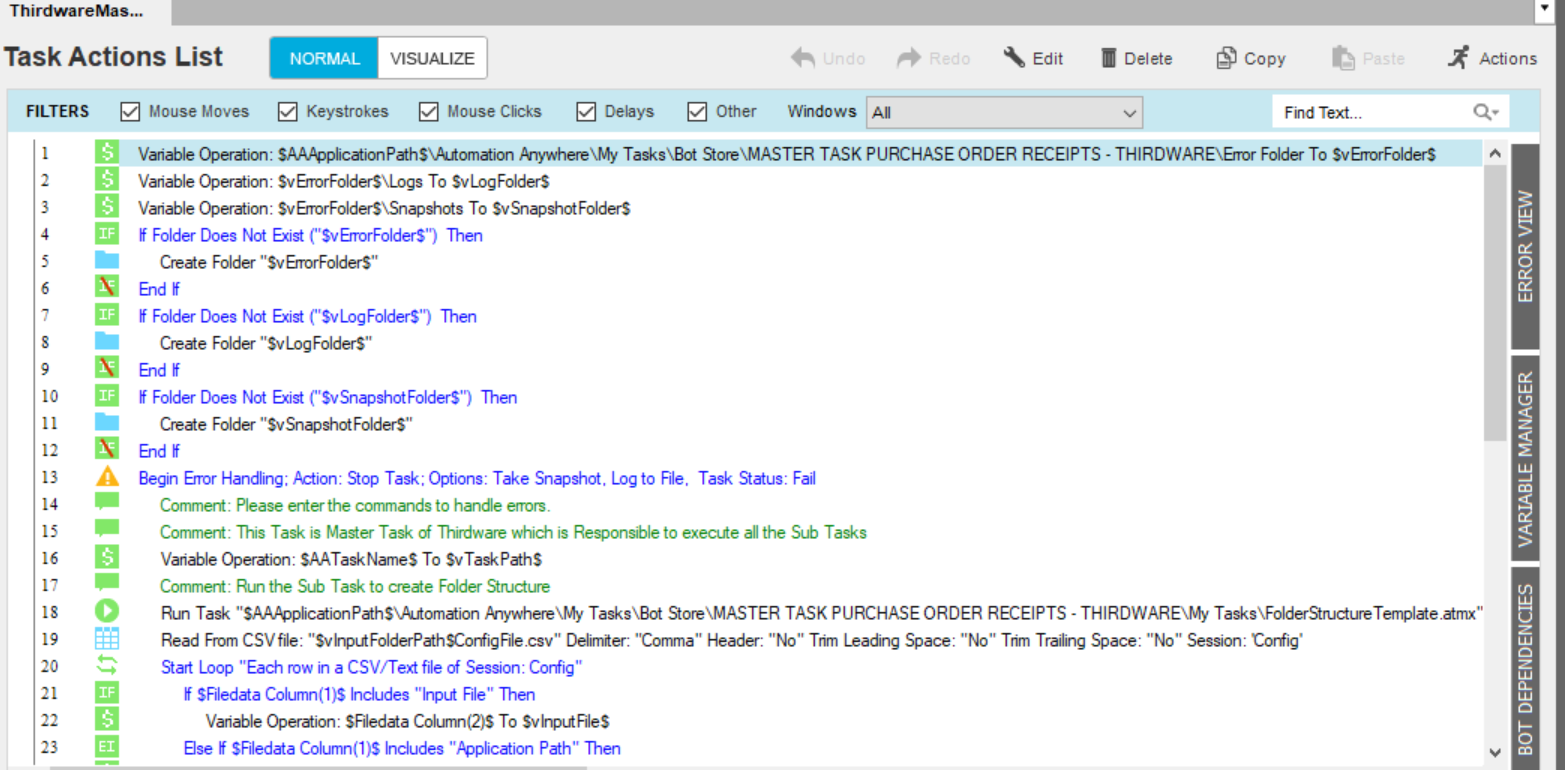Select the error handling warning icon on line 13
Image resolution: width=1565 pixels, height=770 pixels.
(107, 477)
